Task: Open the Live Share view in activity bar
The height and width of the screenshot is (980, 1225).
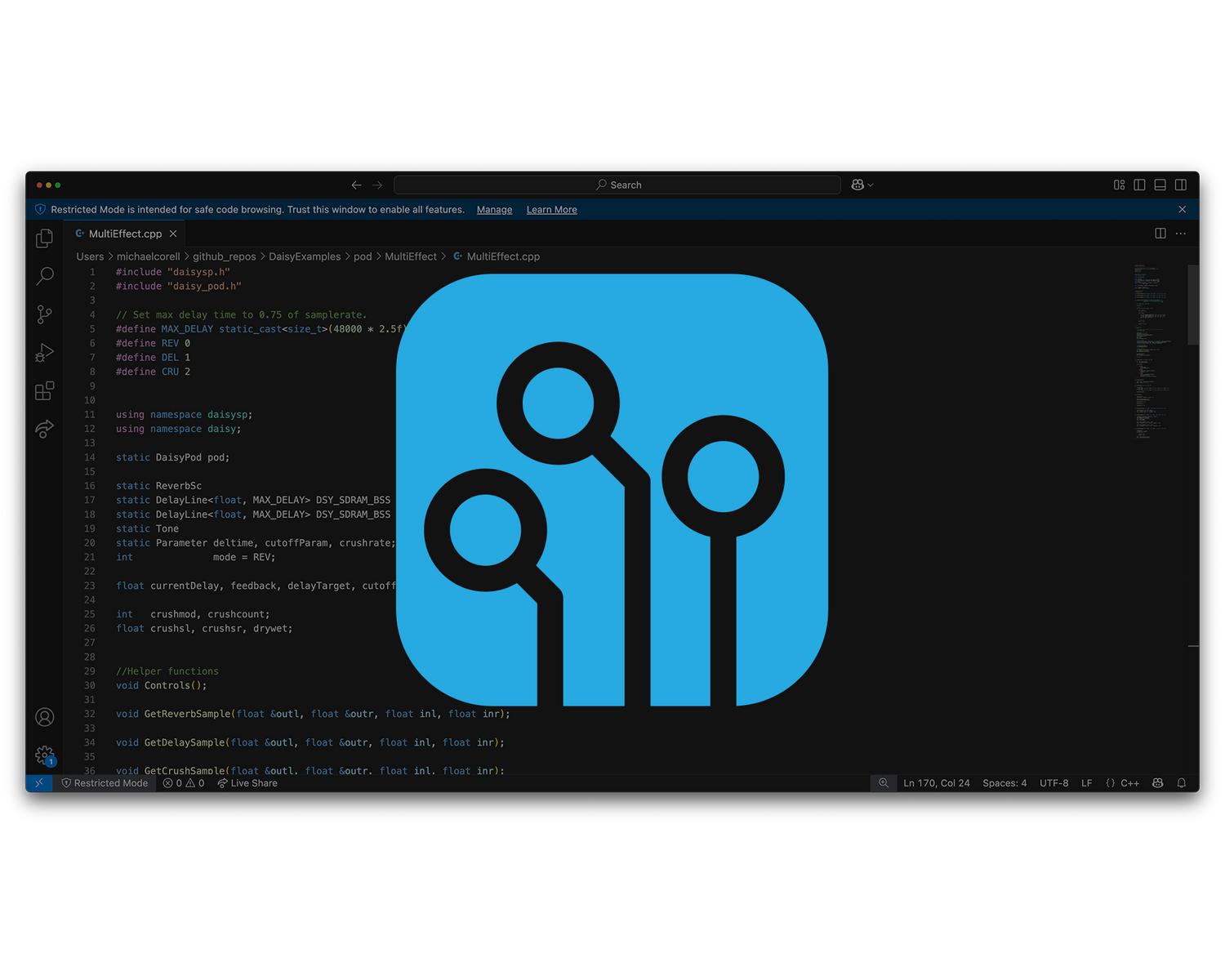Action: coord(45,429)
